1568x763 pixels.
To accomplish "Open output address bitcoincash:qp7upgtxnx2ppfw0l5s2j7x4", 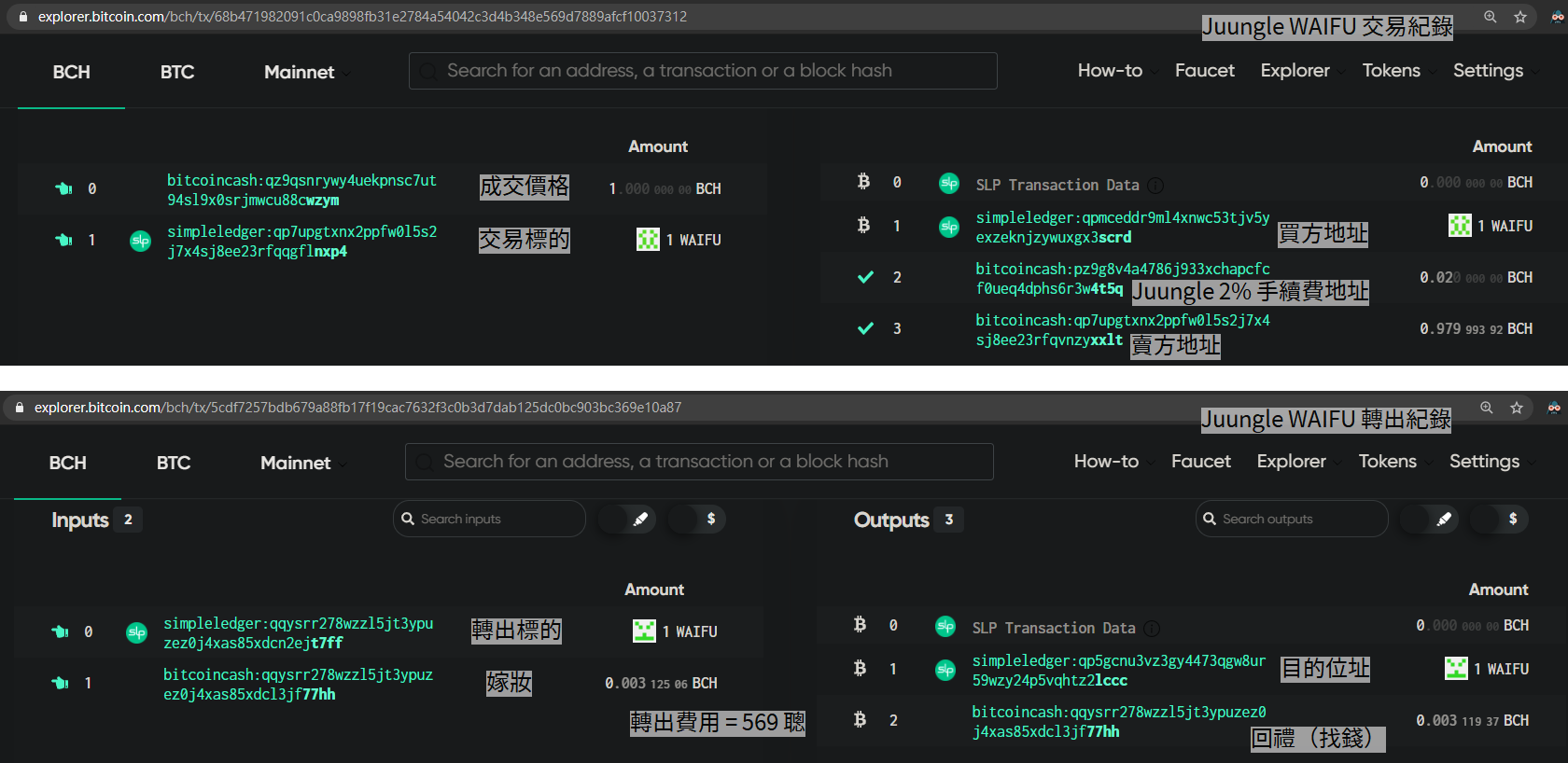I will click(x=1123, y=330).
